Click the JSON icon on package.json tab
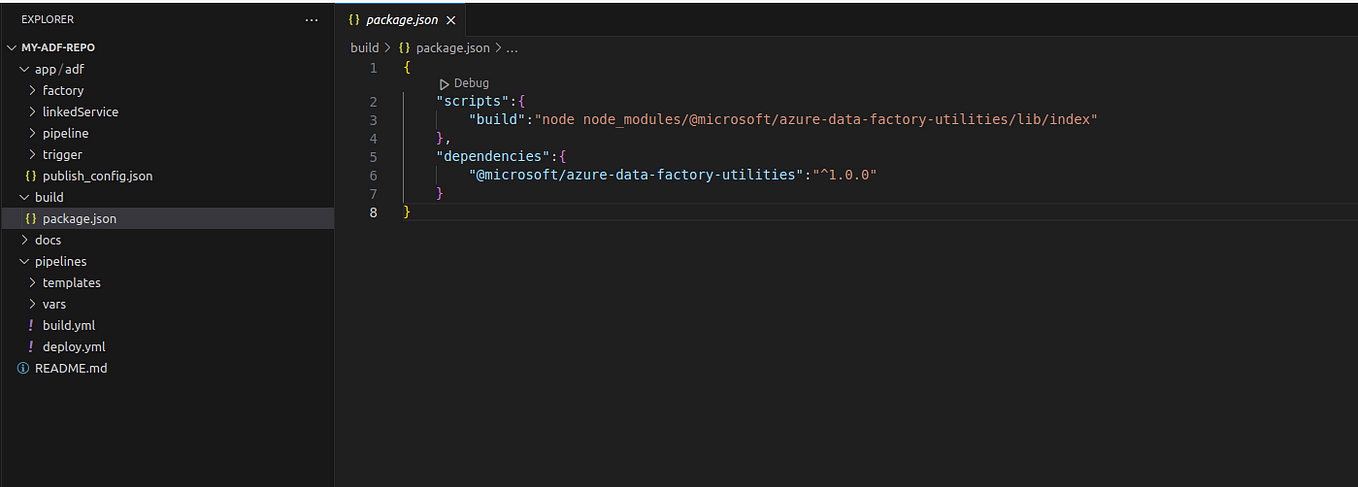The image size is (1358, 487). [x=354, y=20]
